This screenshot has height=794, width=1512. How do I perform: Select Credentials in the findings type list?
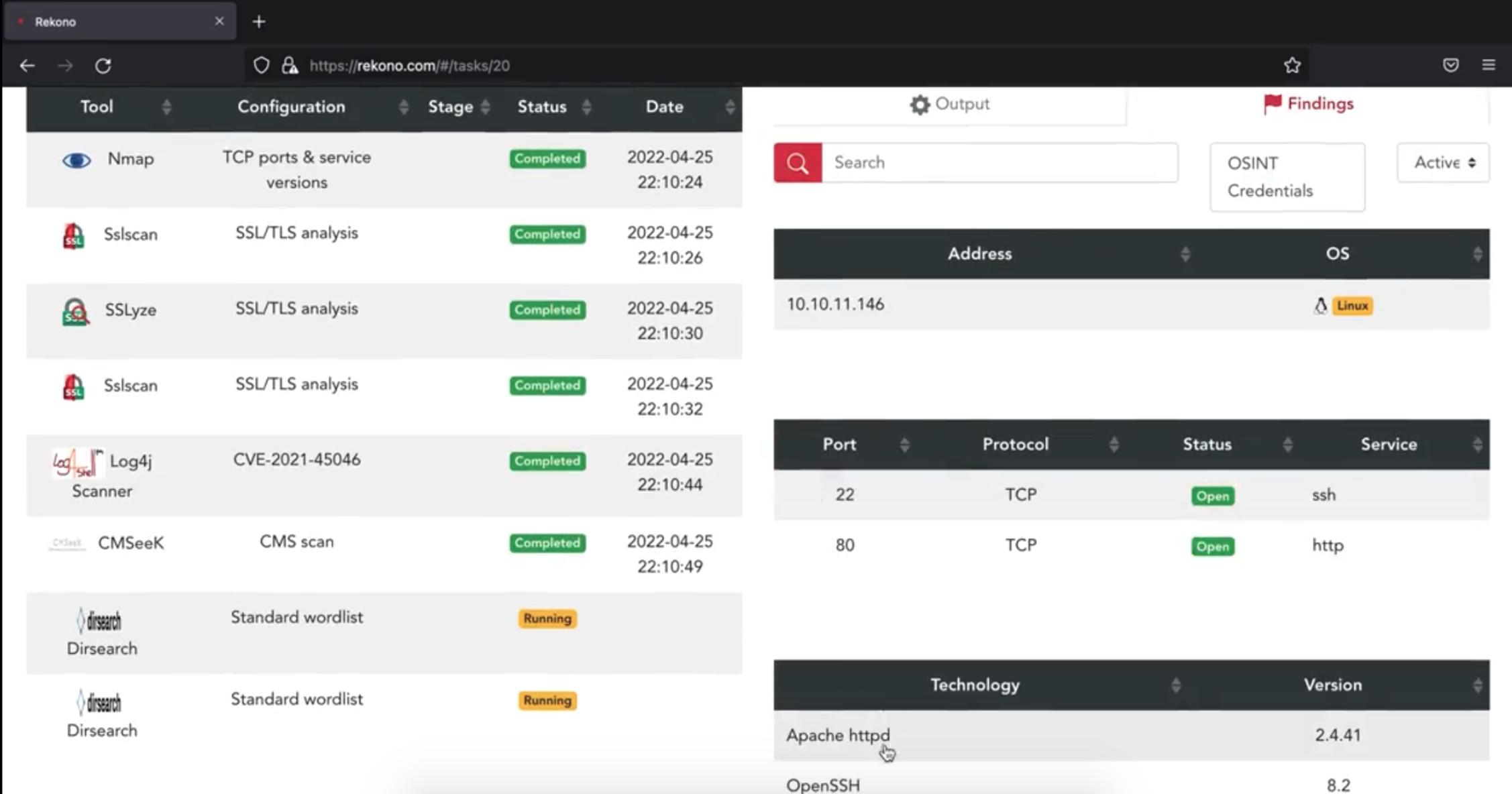1269,191
